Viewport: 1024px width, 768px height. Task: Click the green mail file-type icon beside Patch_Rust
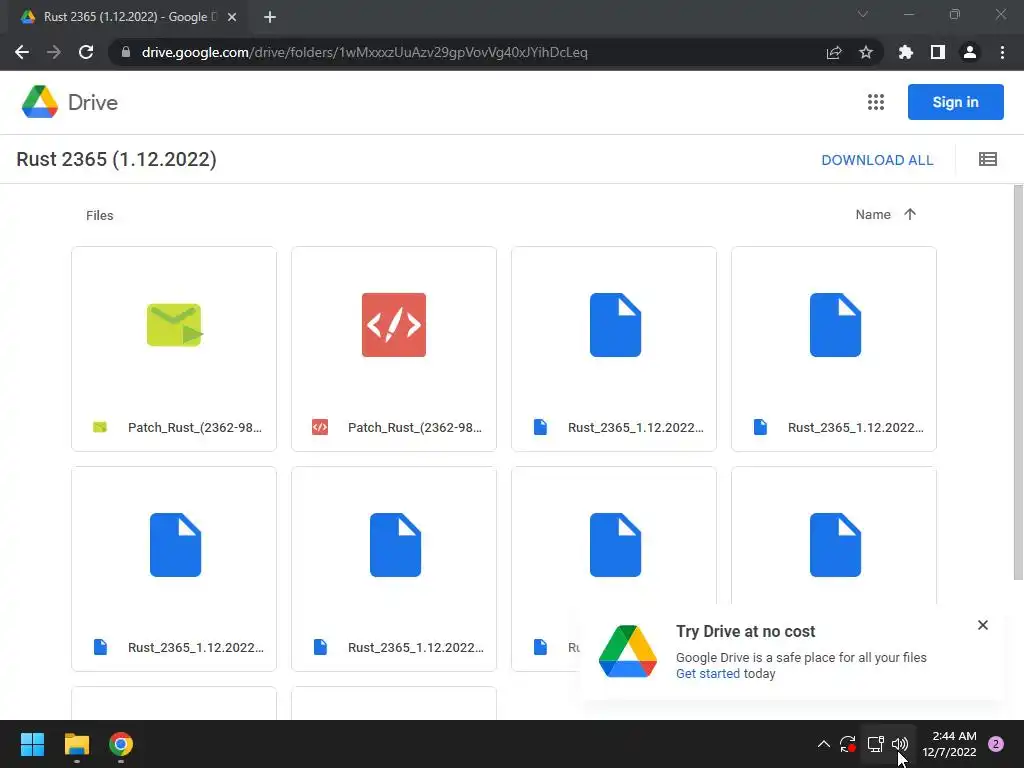pyautogui.click(x=100, y=427)
